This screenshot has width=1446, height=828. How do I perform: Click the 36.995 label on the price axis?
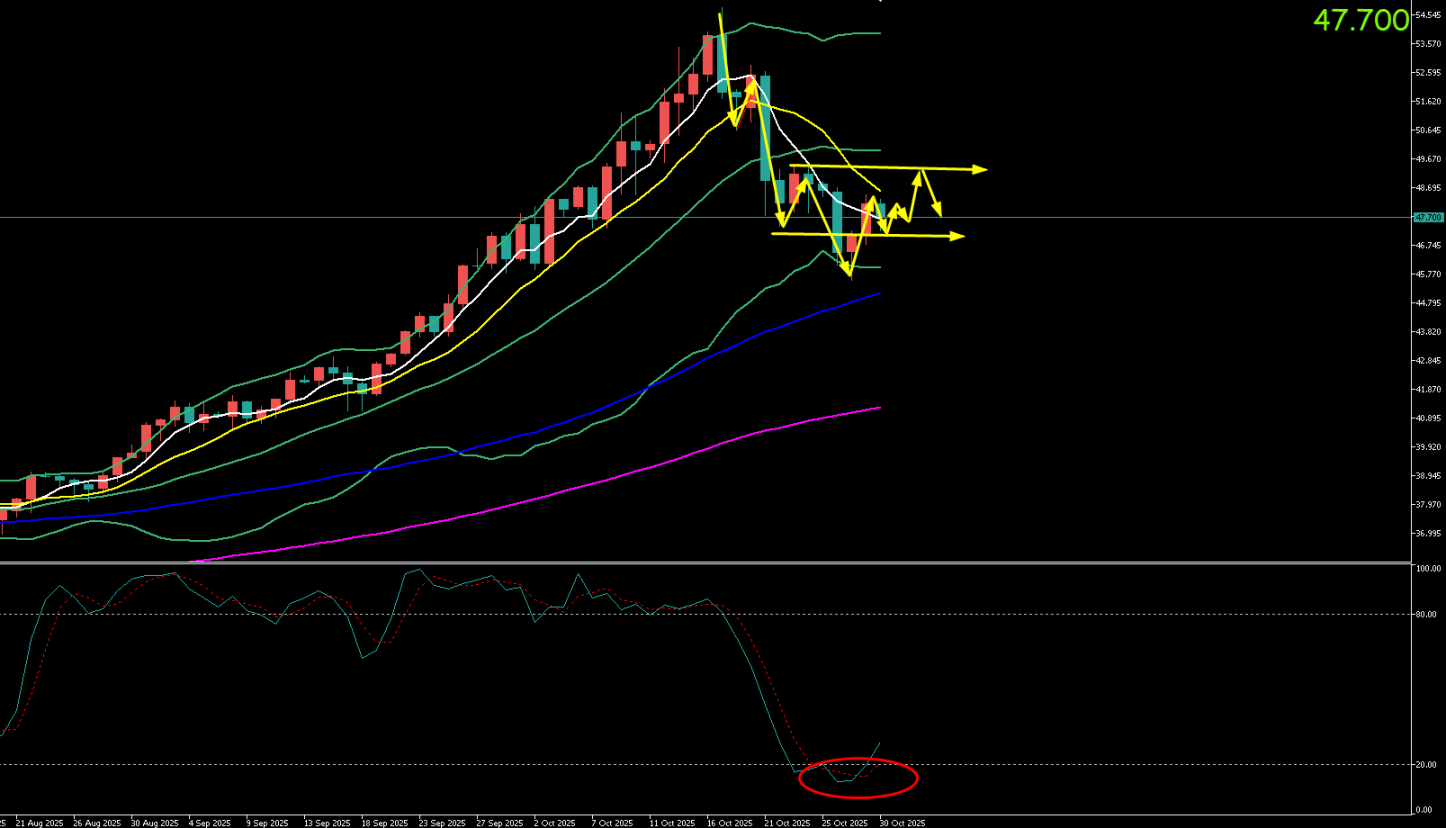click(1427, 533)
